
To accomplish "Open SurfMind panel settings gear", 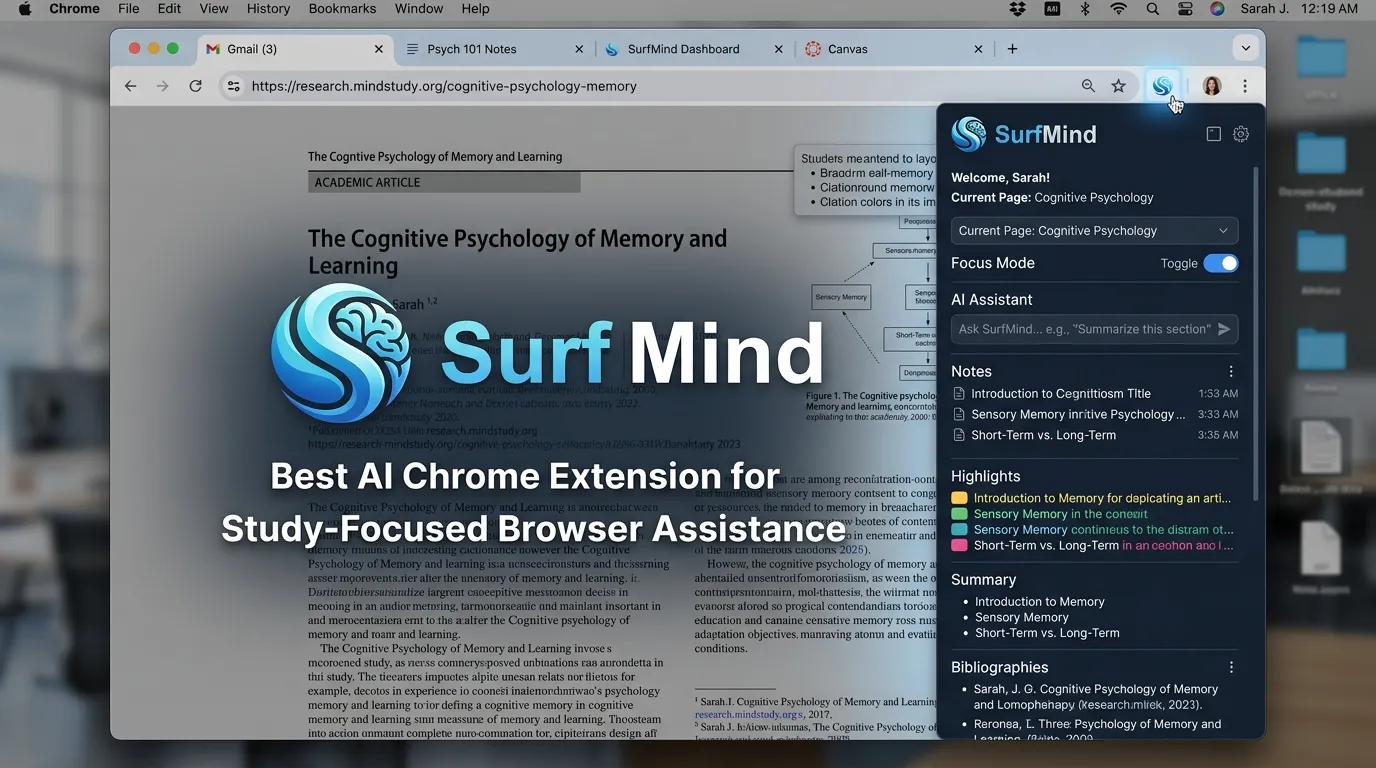I will coord(1241,134).
